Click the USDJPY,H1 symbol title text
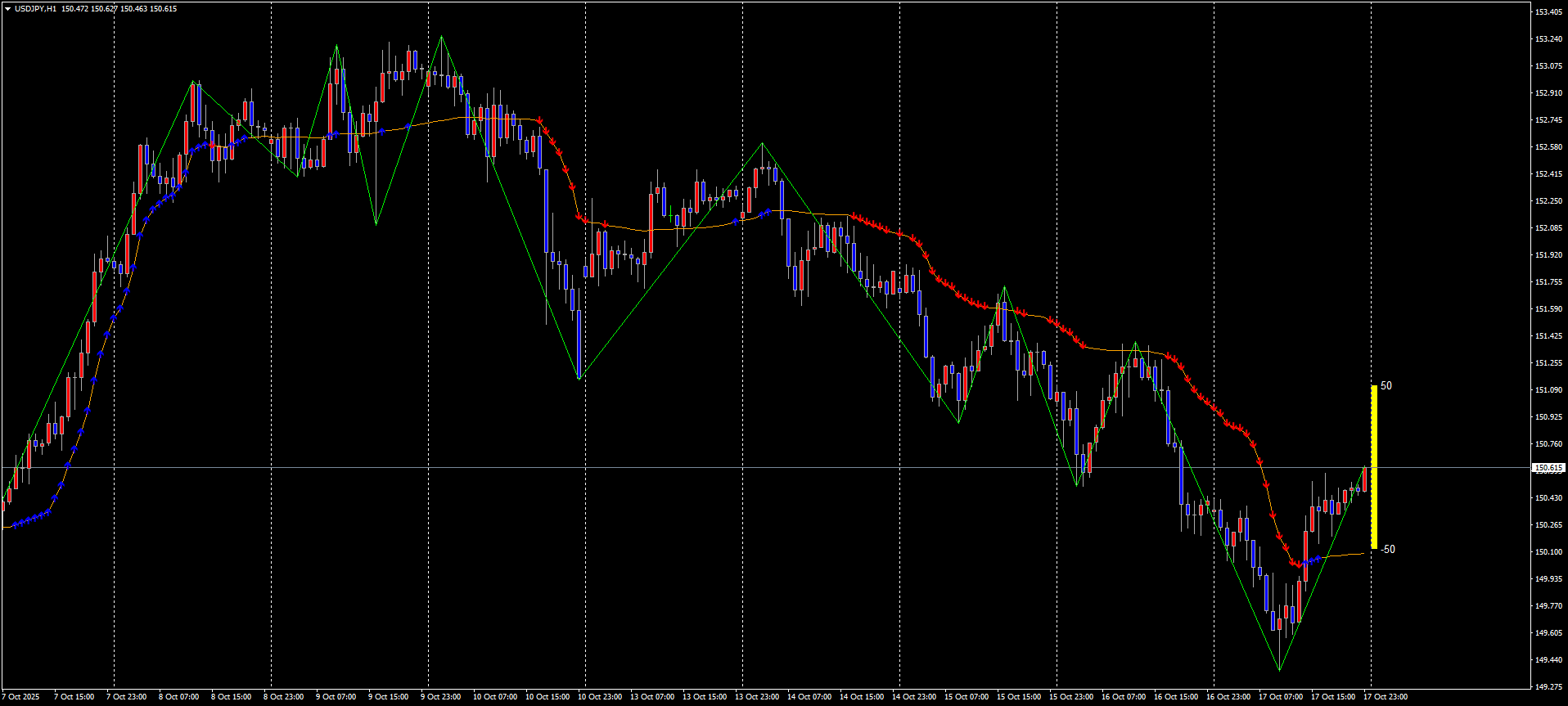Viewport: 1568px width, 706px height. tap(36, 9)
